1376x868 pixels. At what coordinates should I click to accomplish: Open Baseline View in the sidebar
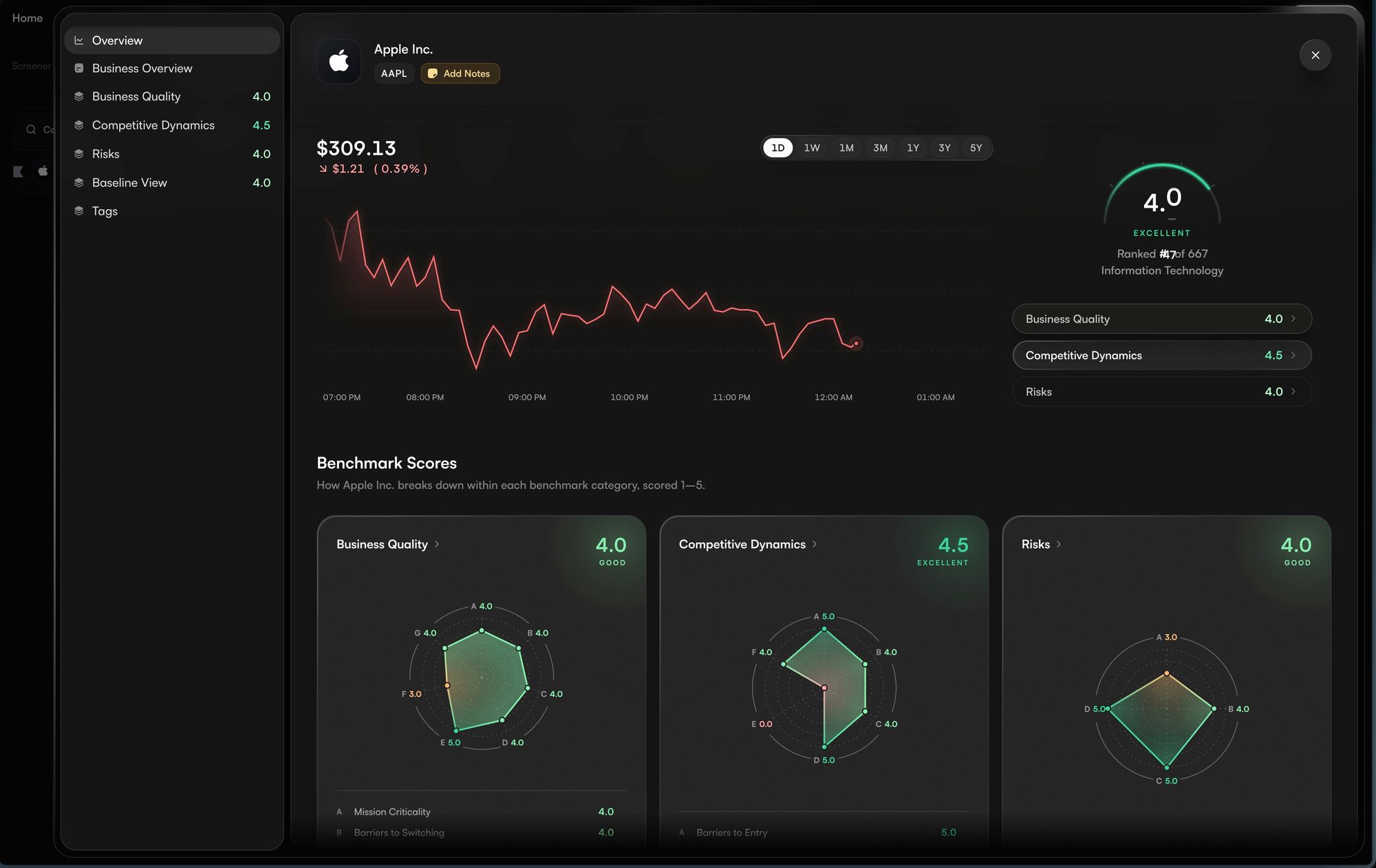172,183
